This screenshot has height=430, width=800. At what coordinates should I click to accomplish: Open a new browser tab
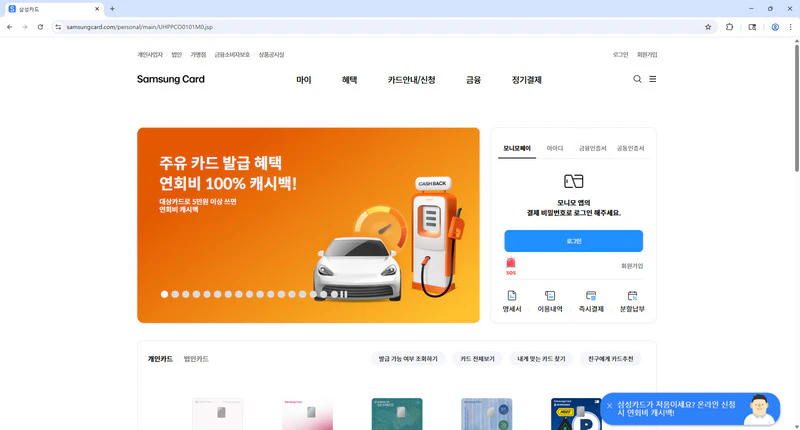(112, 9)
